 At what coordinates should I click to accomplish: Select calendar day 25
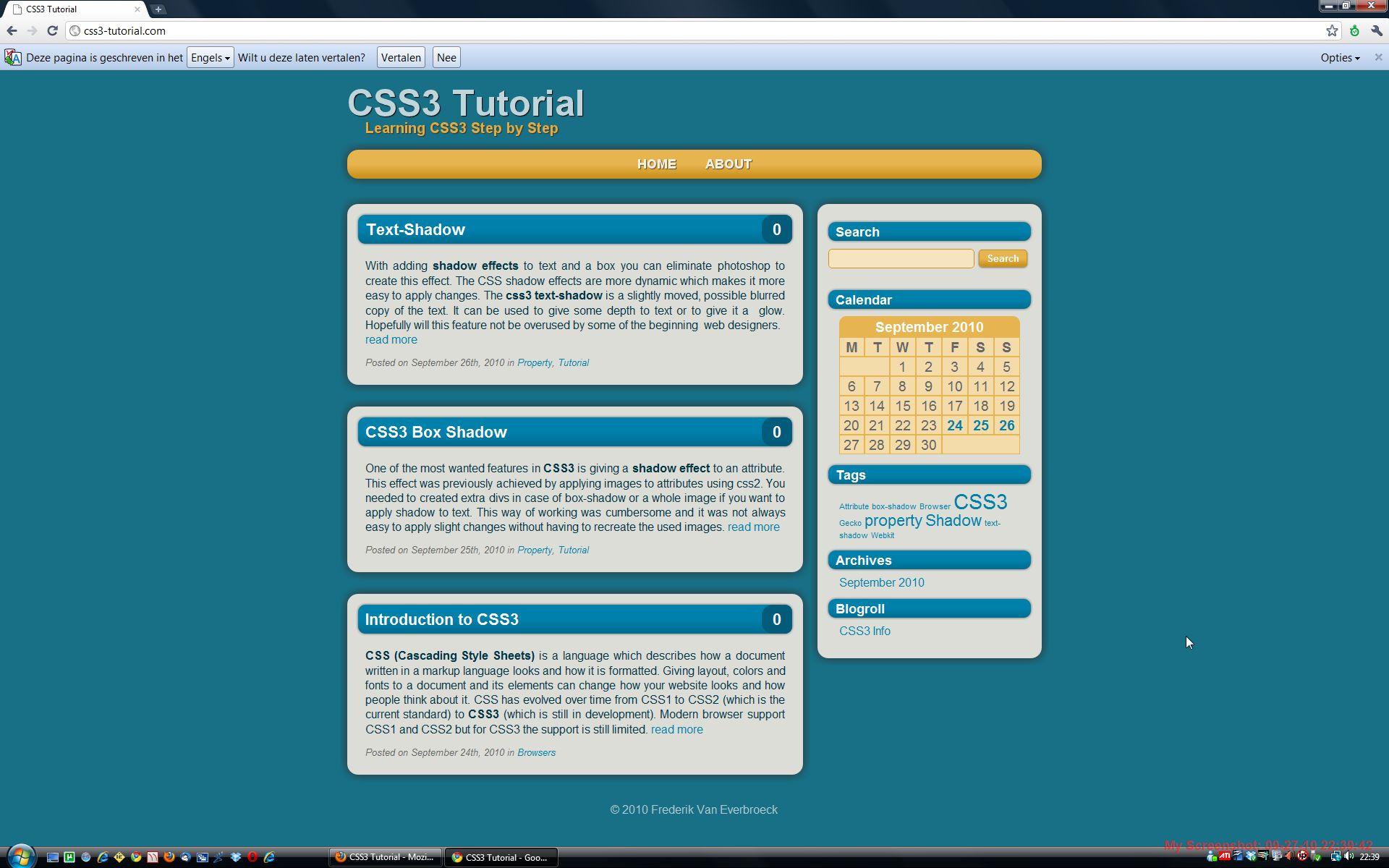[980, 425]
